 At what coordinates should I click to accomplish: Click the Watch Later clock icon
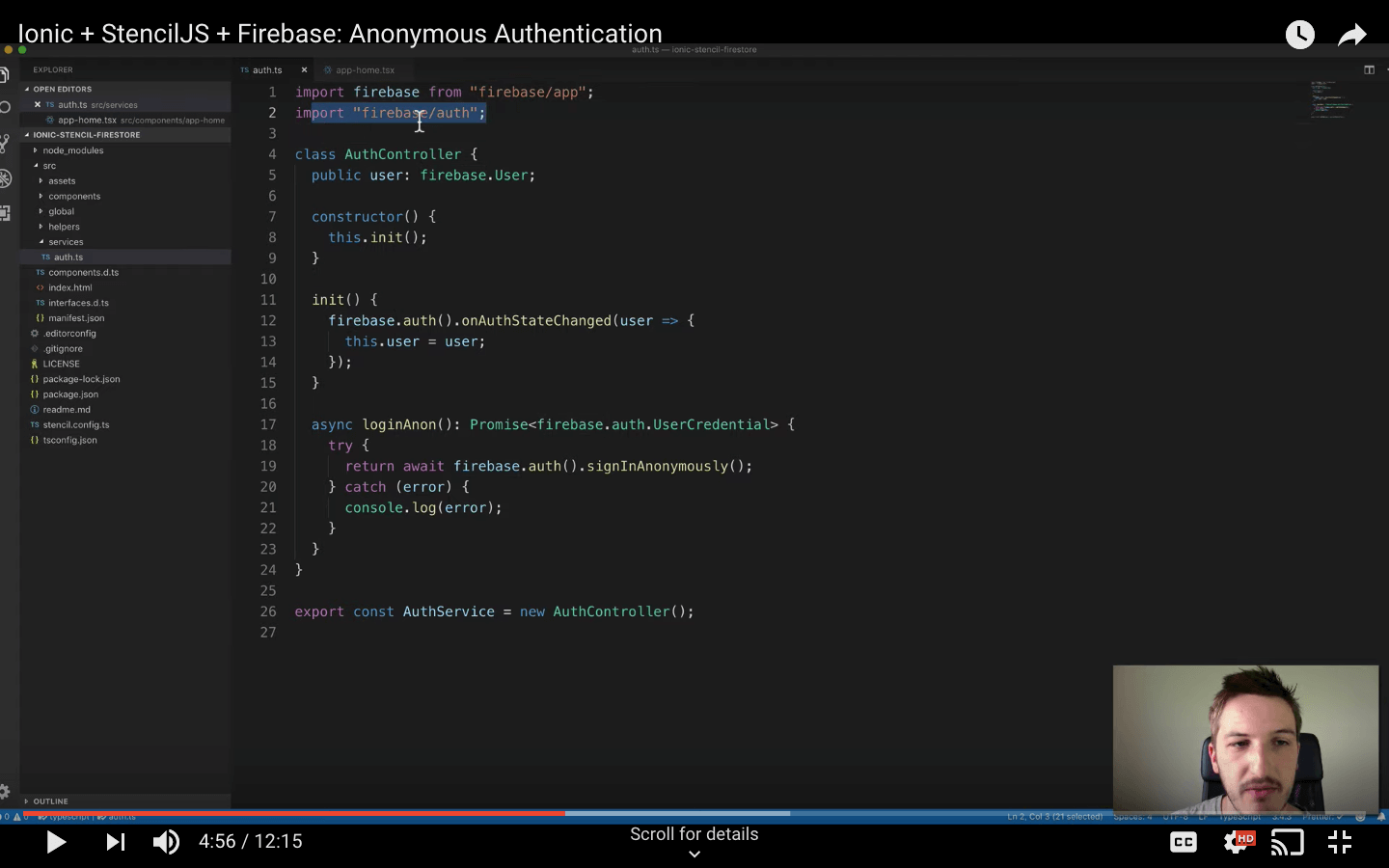pos(1299,35)
